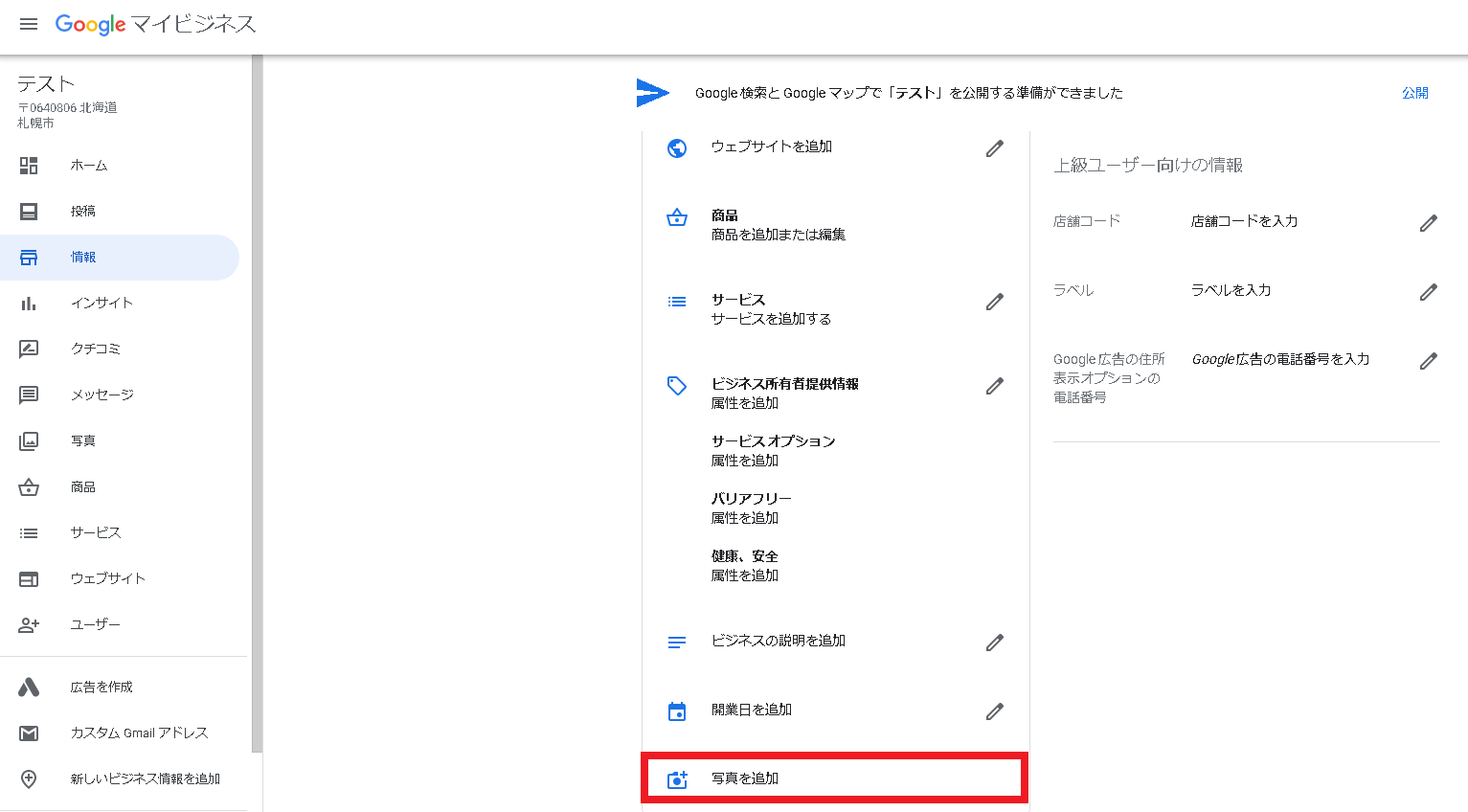The width and height of the screenshot is (1468, 812).
Task: Click サービスを追加する text
Action: (x=771, y=319)
